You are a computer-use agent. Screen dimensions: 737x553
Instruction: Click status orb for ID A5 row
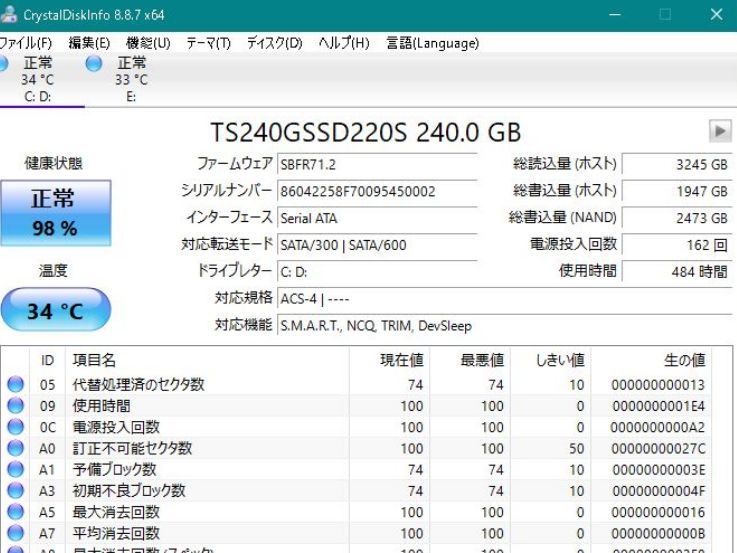(x=15, y=512)
